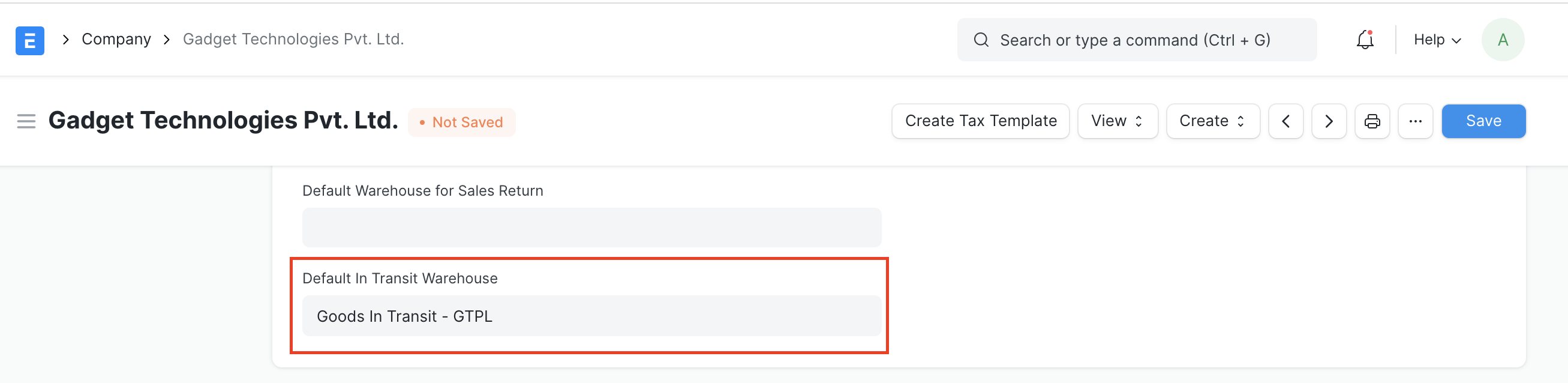Open the Create dropdown menu
This screenshot has height=383, width=1568.
click(x=1212, y=121)
